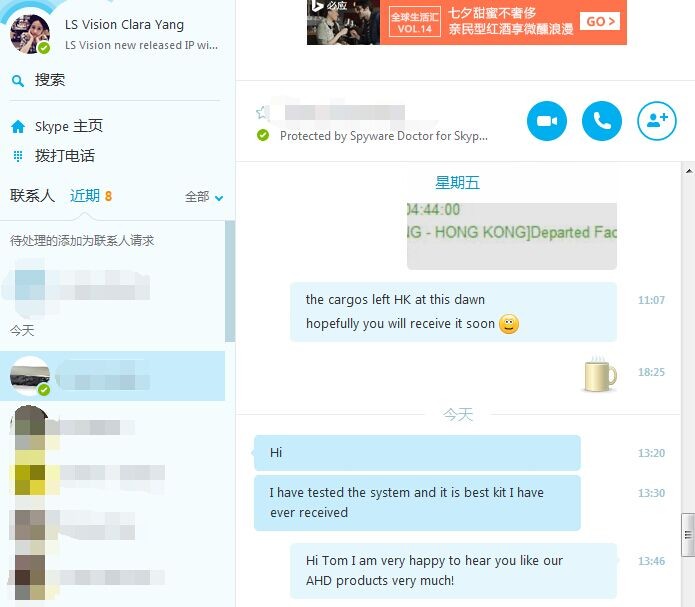Start a voice call via phone icon
This screenshot has width=695, height=607.
(x=601, y=121)
